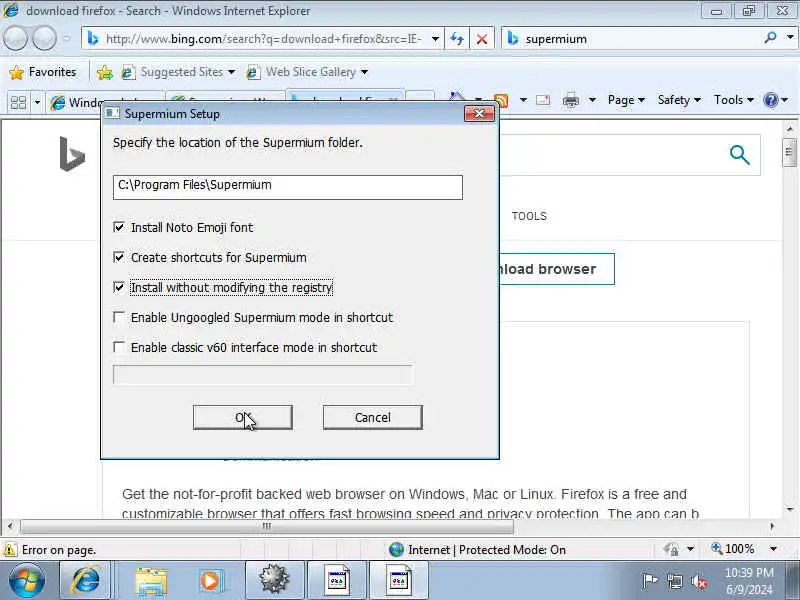Click the red Stop loading icon

[481, 39]
